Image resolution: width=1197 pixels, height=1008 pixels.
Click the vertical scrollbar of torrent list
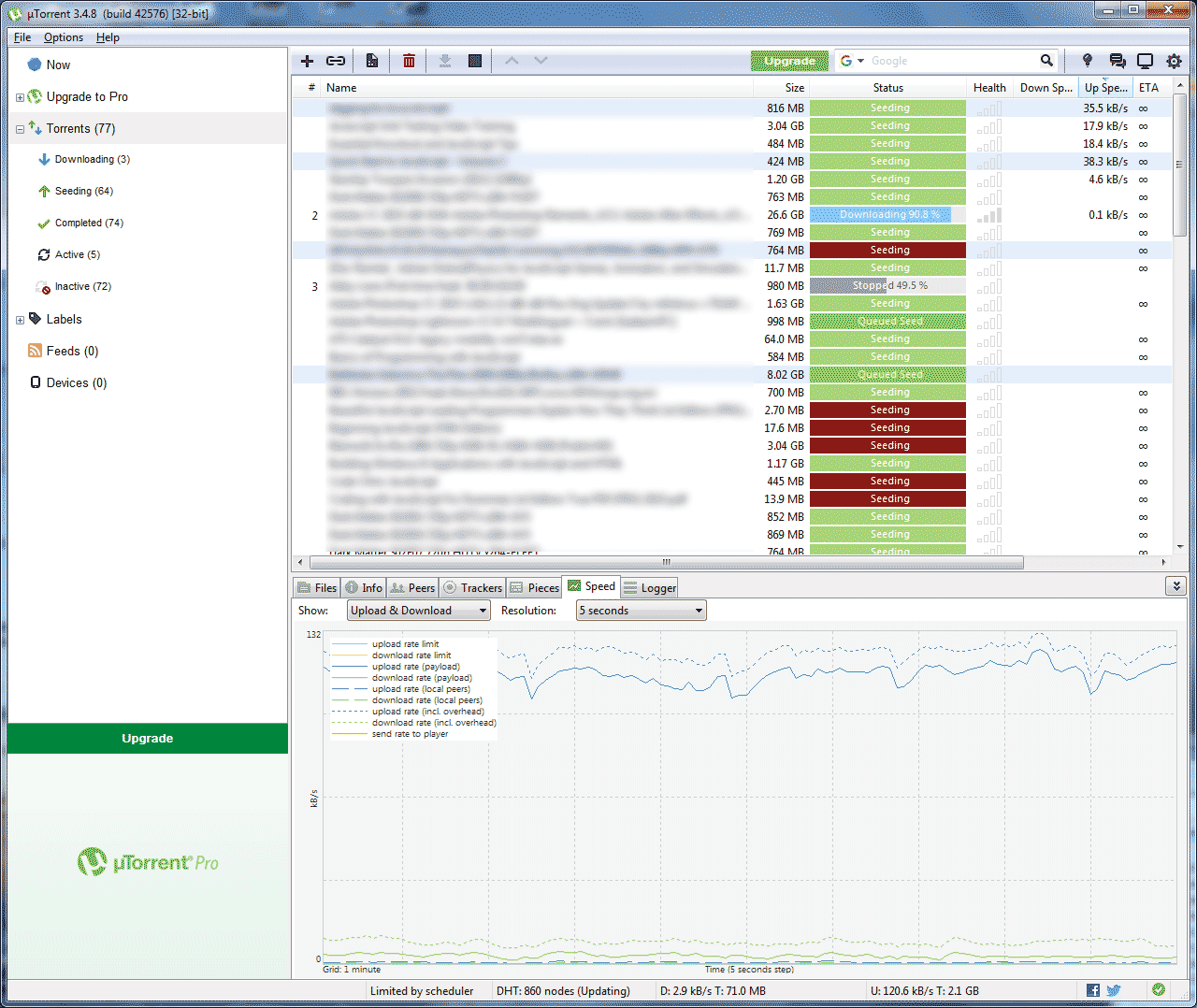(1180, 164)
